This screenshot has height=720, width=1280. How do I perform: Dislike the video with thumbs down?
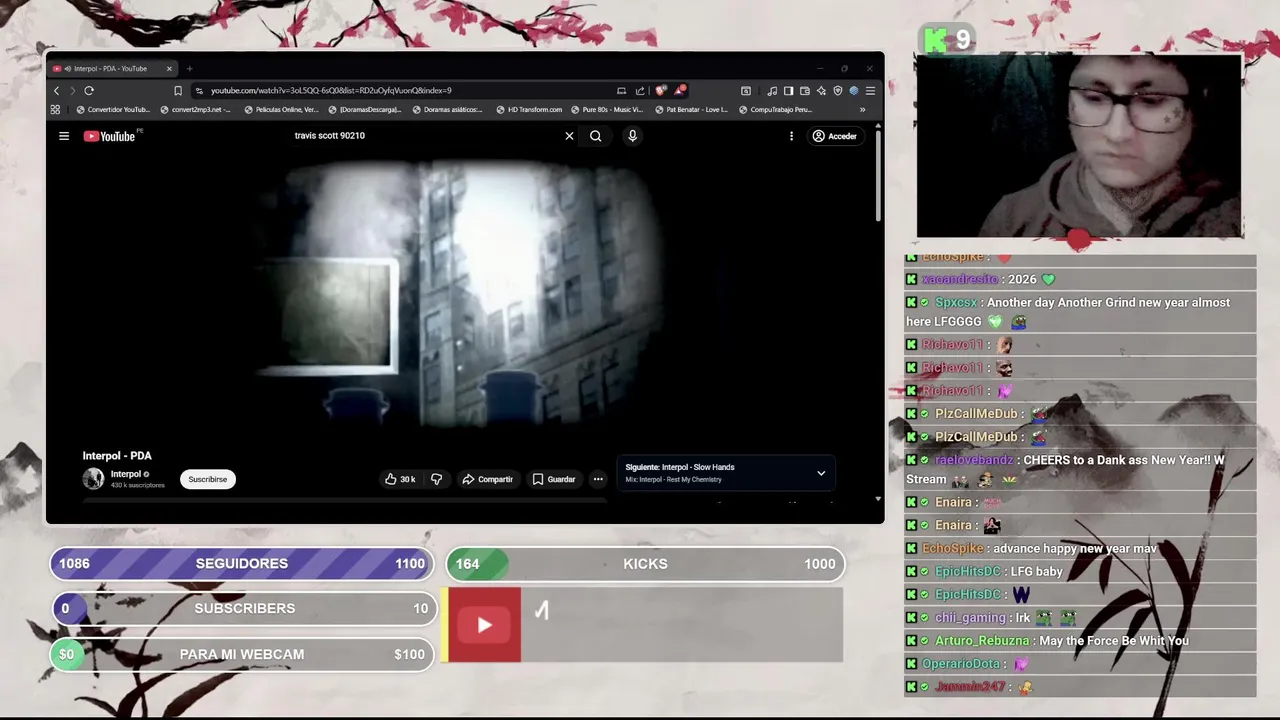[436, 479]
